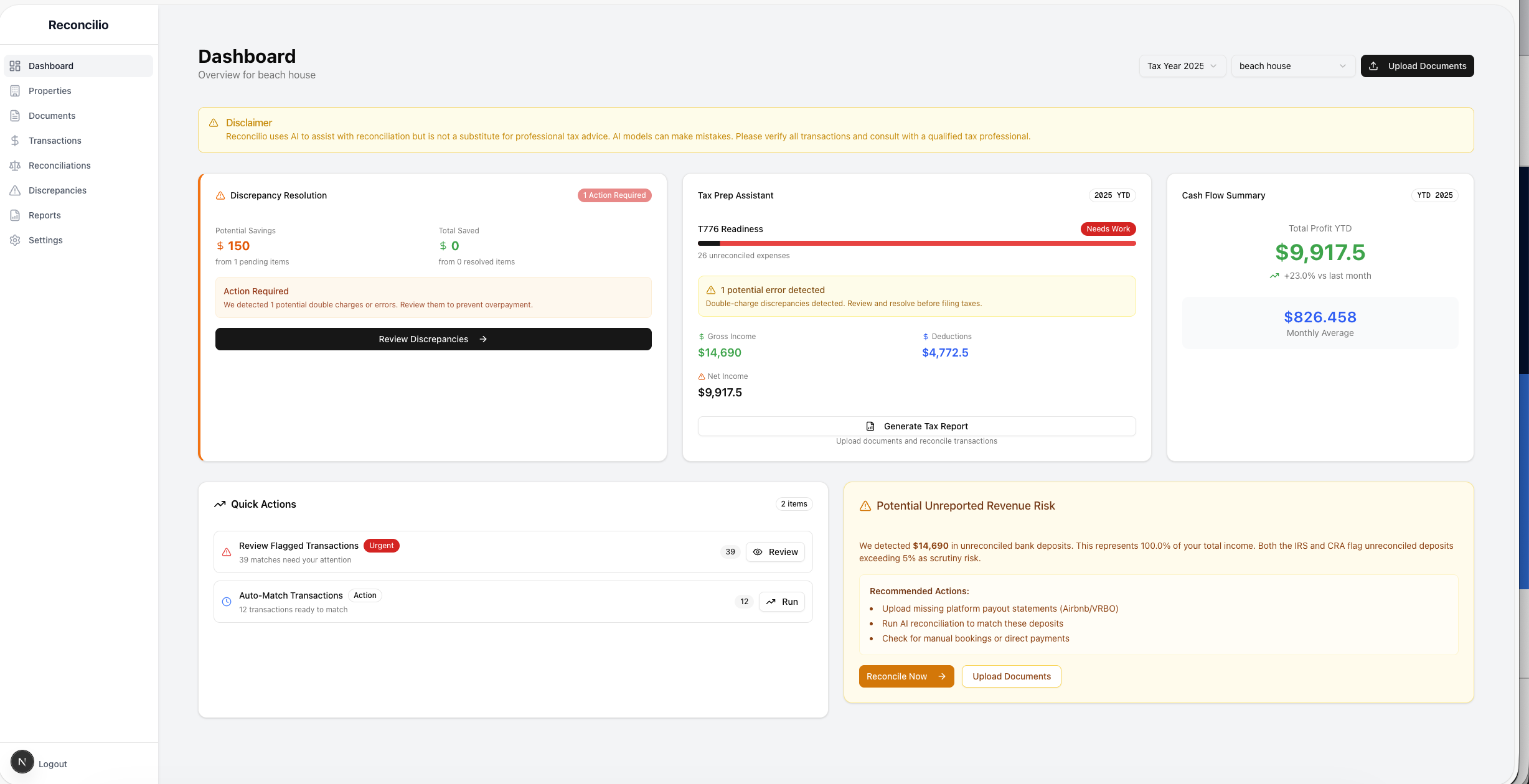Click the Reconciliations scale icon
This screenshot has width=1529, height=784.
15,166
